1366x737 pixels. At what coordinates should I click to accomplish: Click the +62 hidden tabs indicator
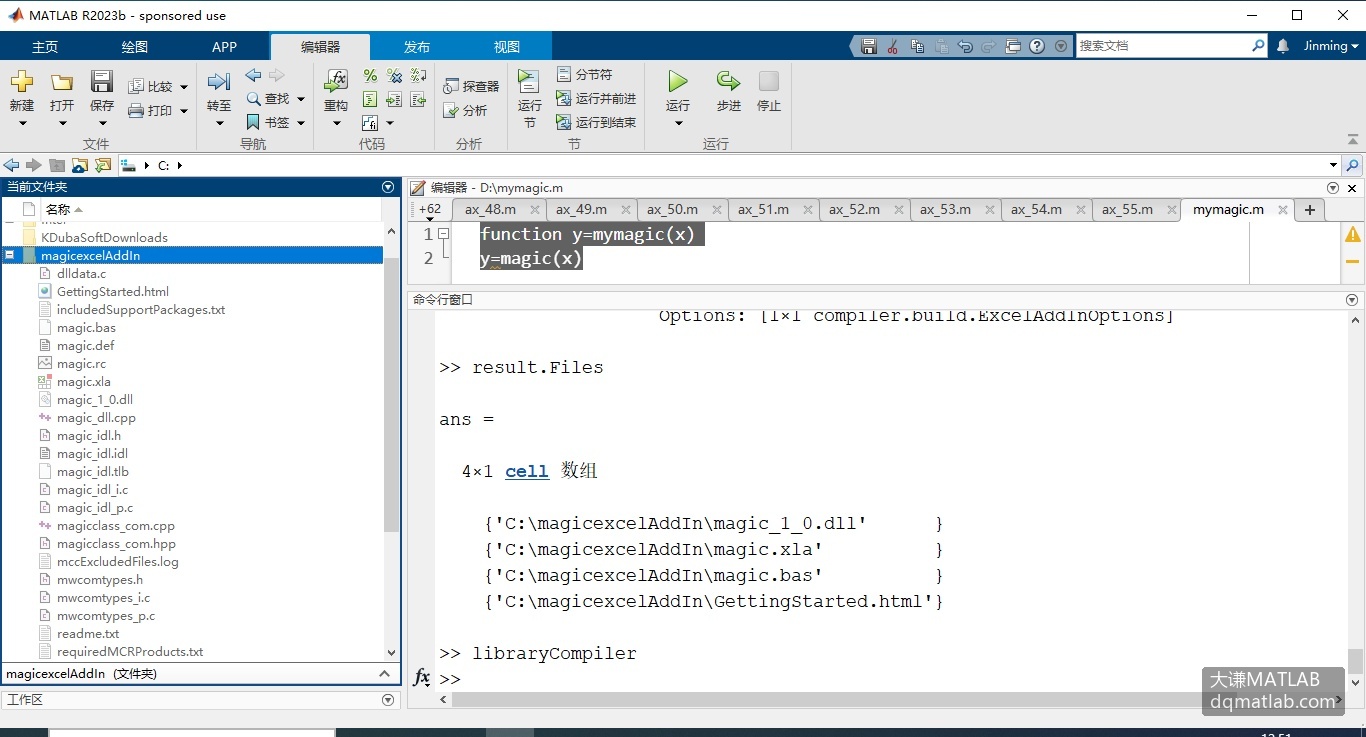(x=430, y=209)
